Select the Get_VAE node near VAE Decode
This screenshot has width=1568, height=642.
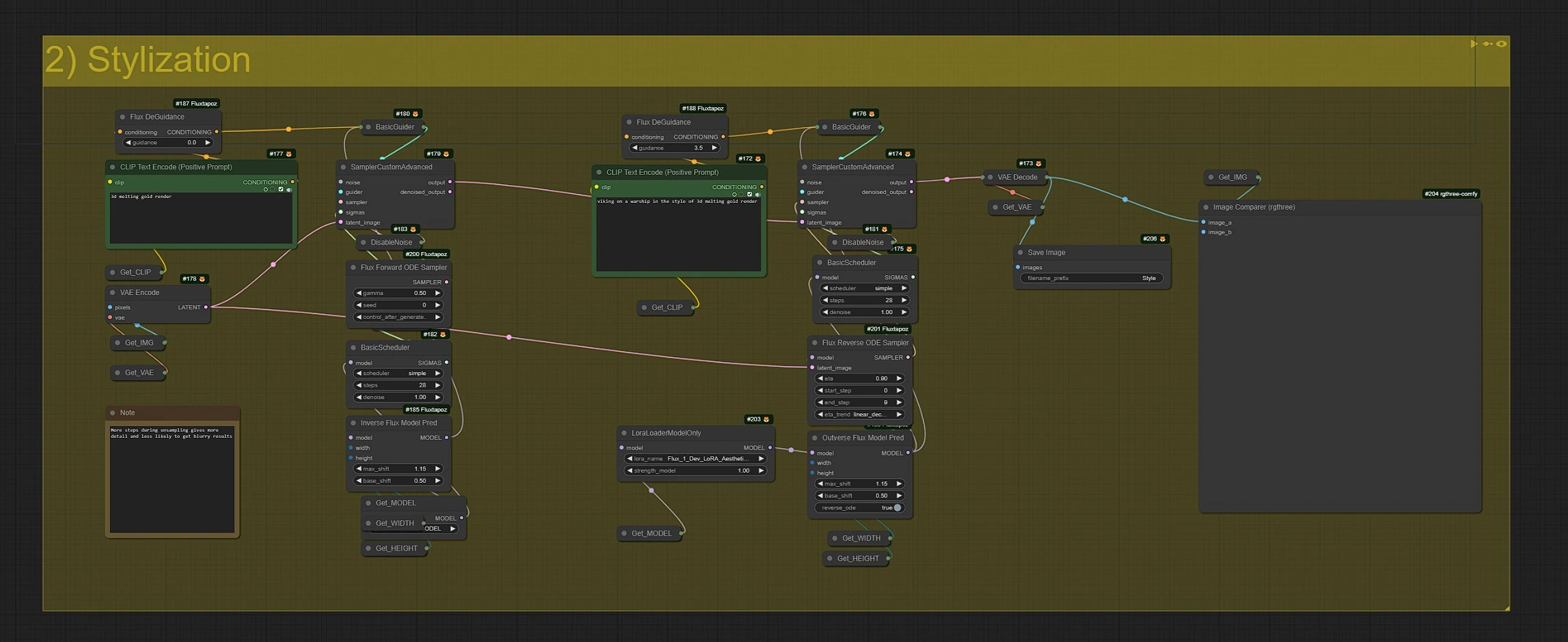[1017, 208]
